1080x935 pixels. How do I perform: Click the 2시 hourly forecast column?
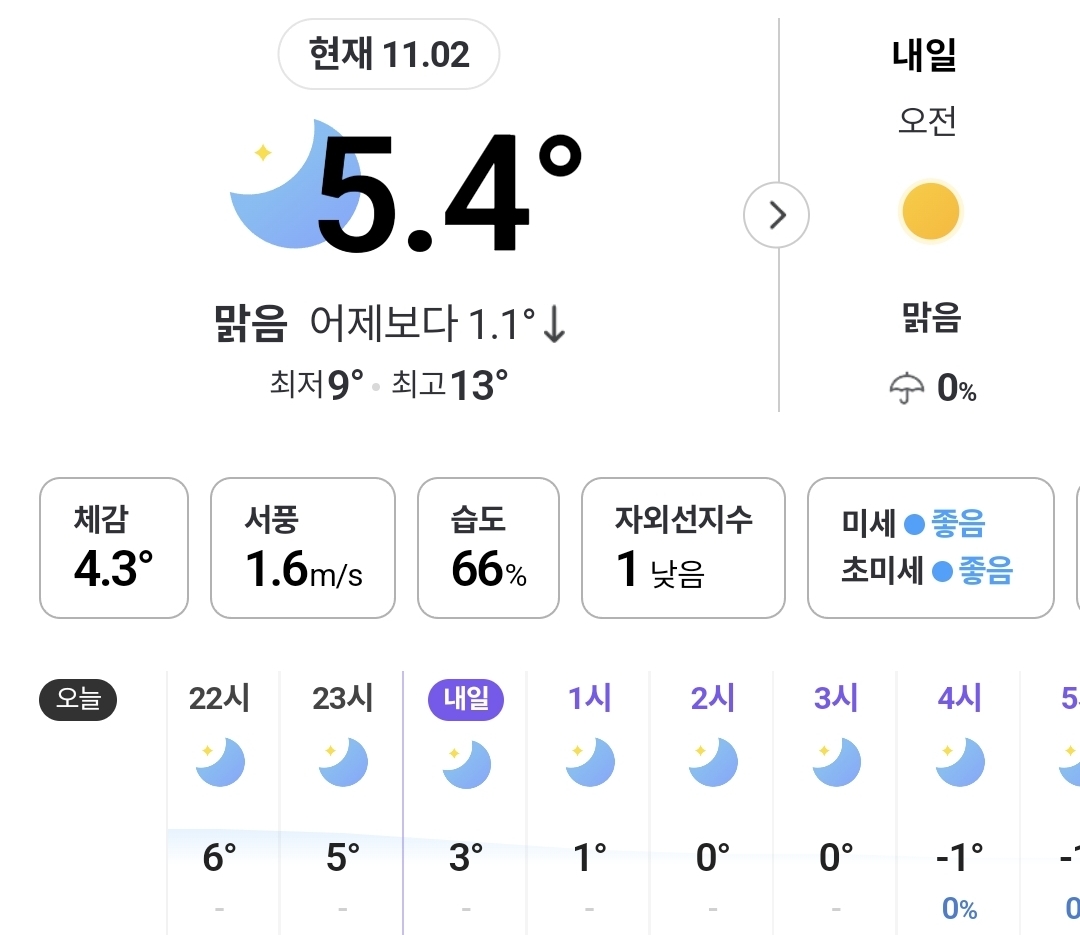tap(712, 790)
